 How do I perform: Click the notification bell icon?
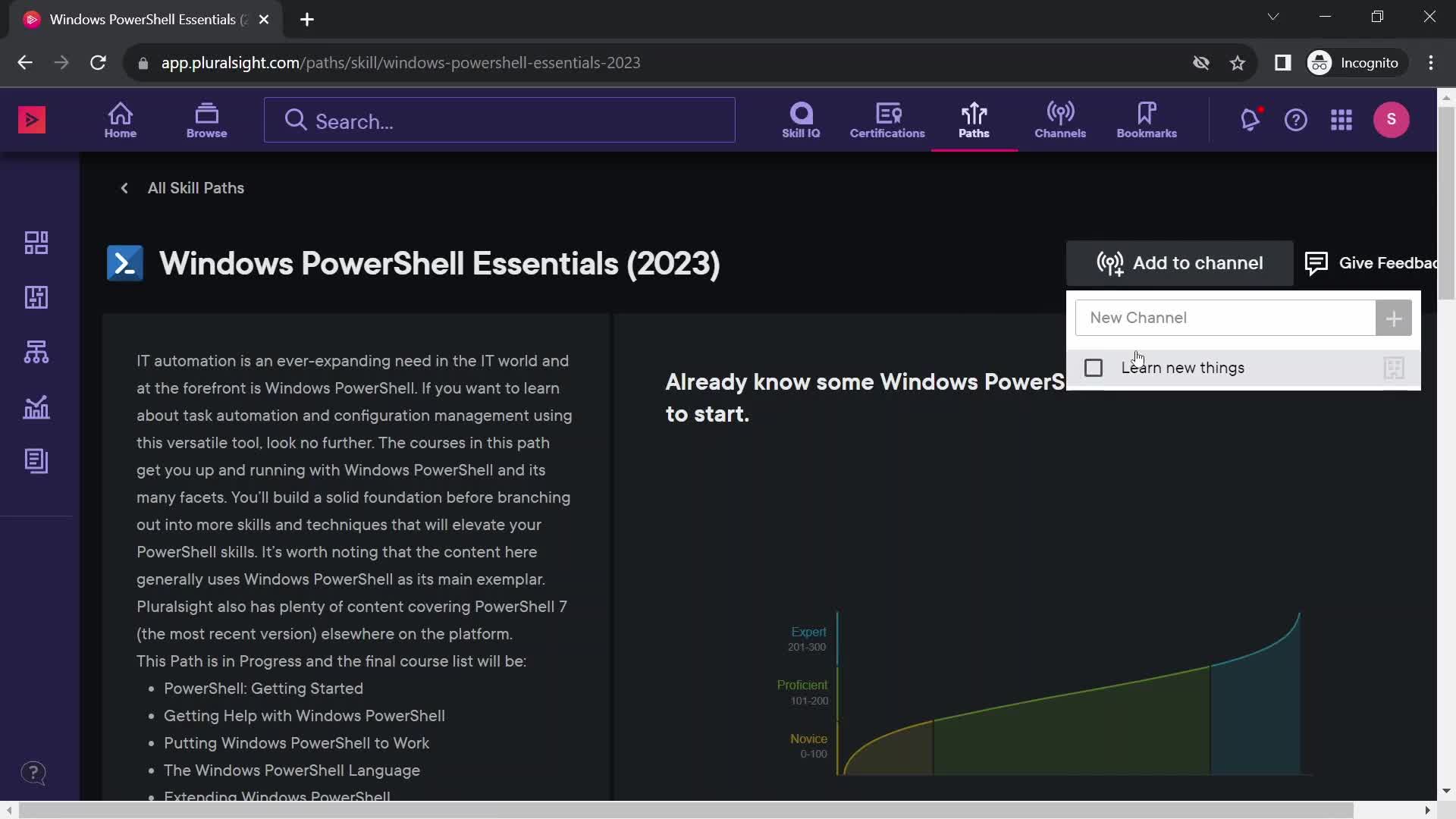[x=1249, y=119]
